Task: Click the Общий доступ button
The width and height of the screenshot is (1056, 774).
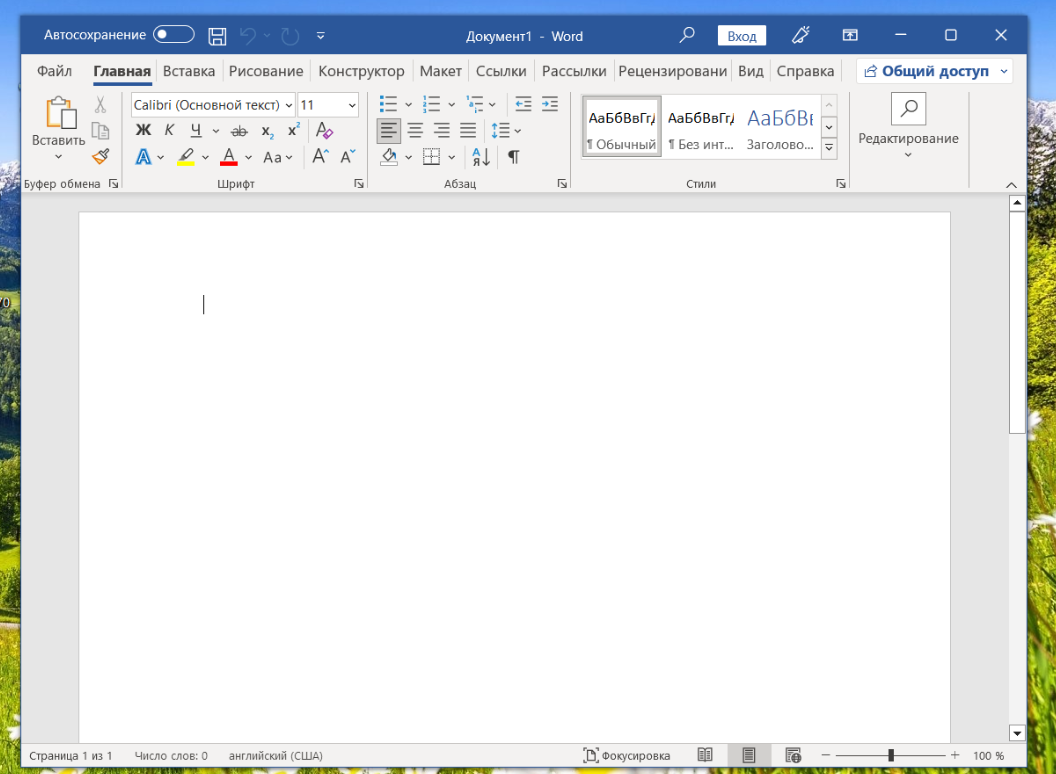Action: 934,71
